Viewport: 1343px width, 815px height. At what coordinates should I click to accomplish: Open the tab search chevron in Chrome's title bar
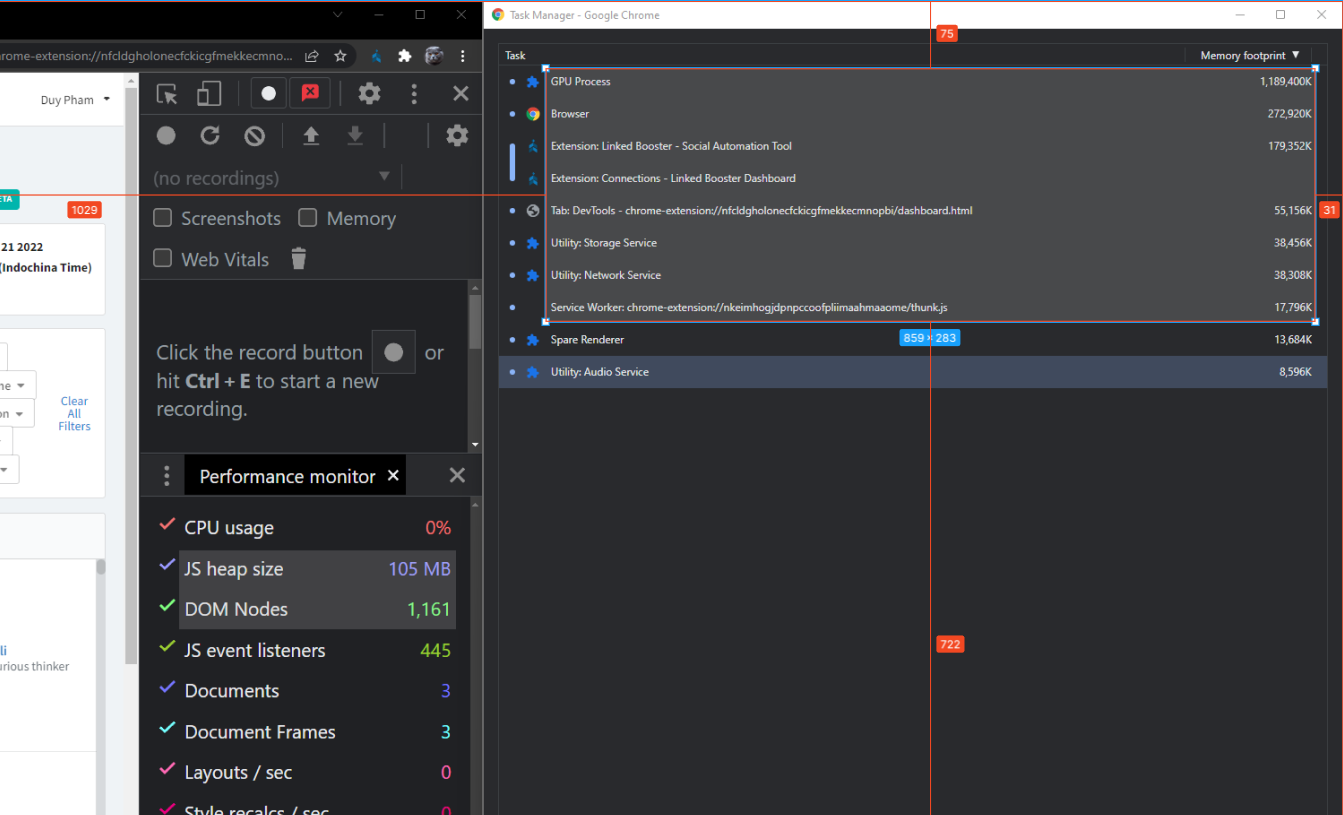tap(338, 15)
